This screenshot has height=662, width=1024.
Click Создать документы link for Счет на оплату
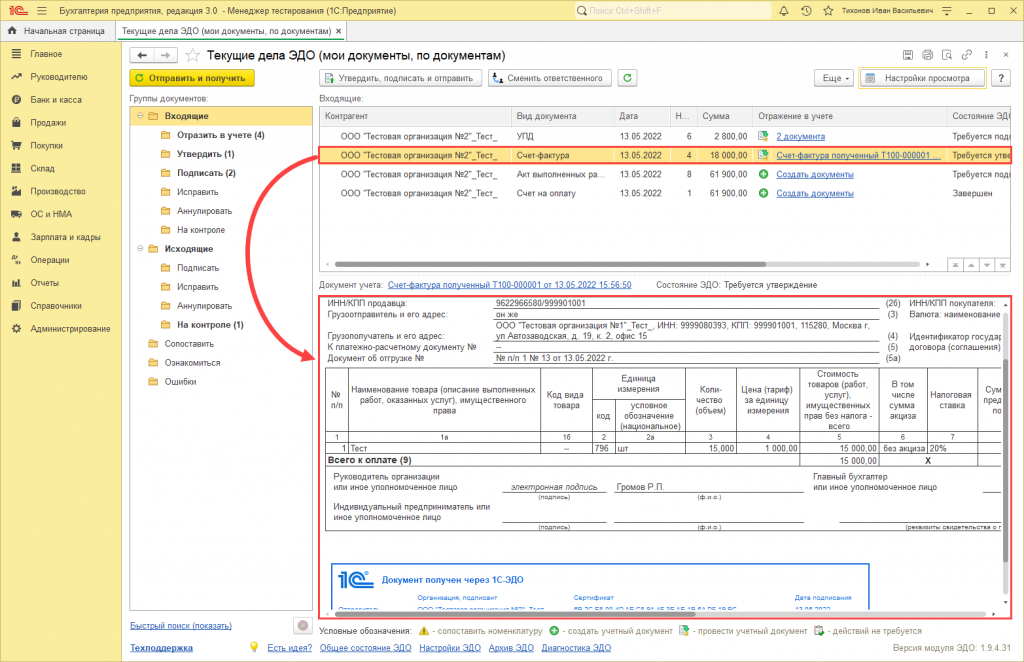pyautogui.click(x=815, y=193)
